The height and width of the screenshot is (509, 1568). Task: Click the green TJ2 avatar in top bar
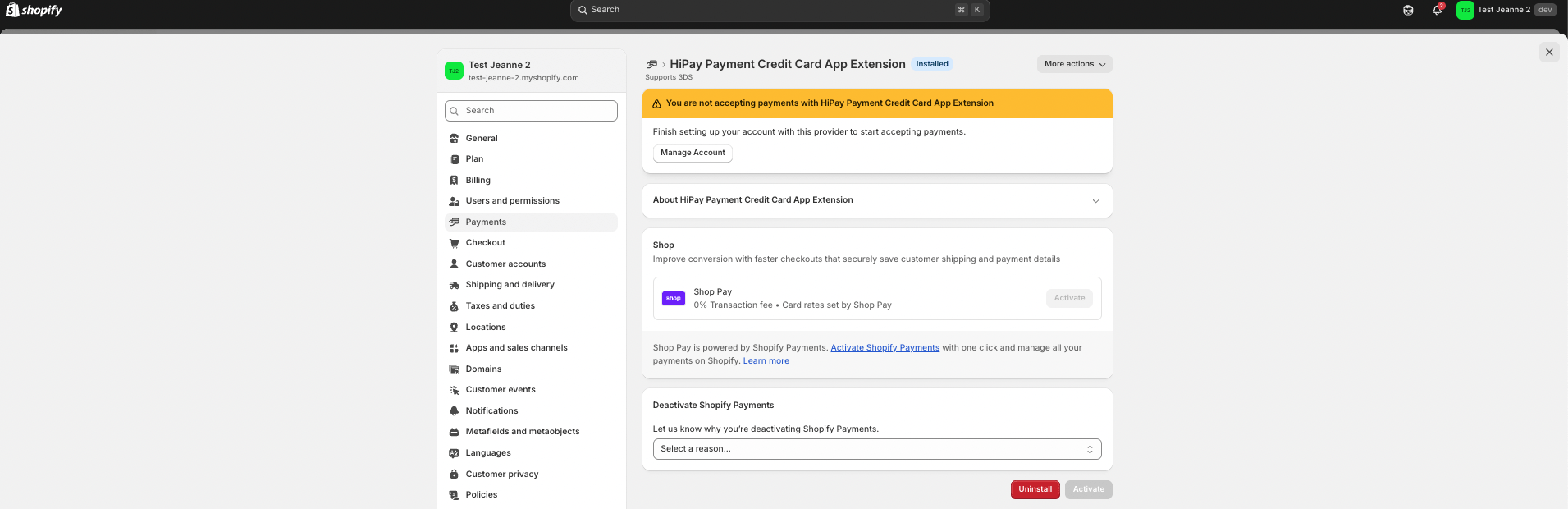(1465, 10)
